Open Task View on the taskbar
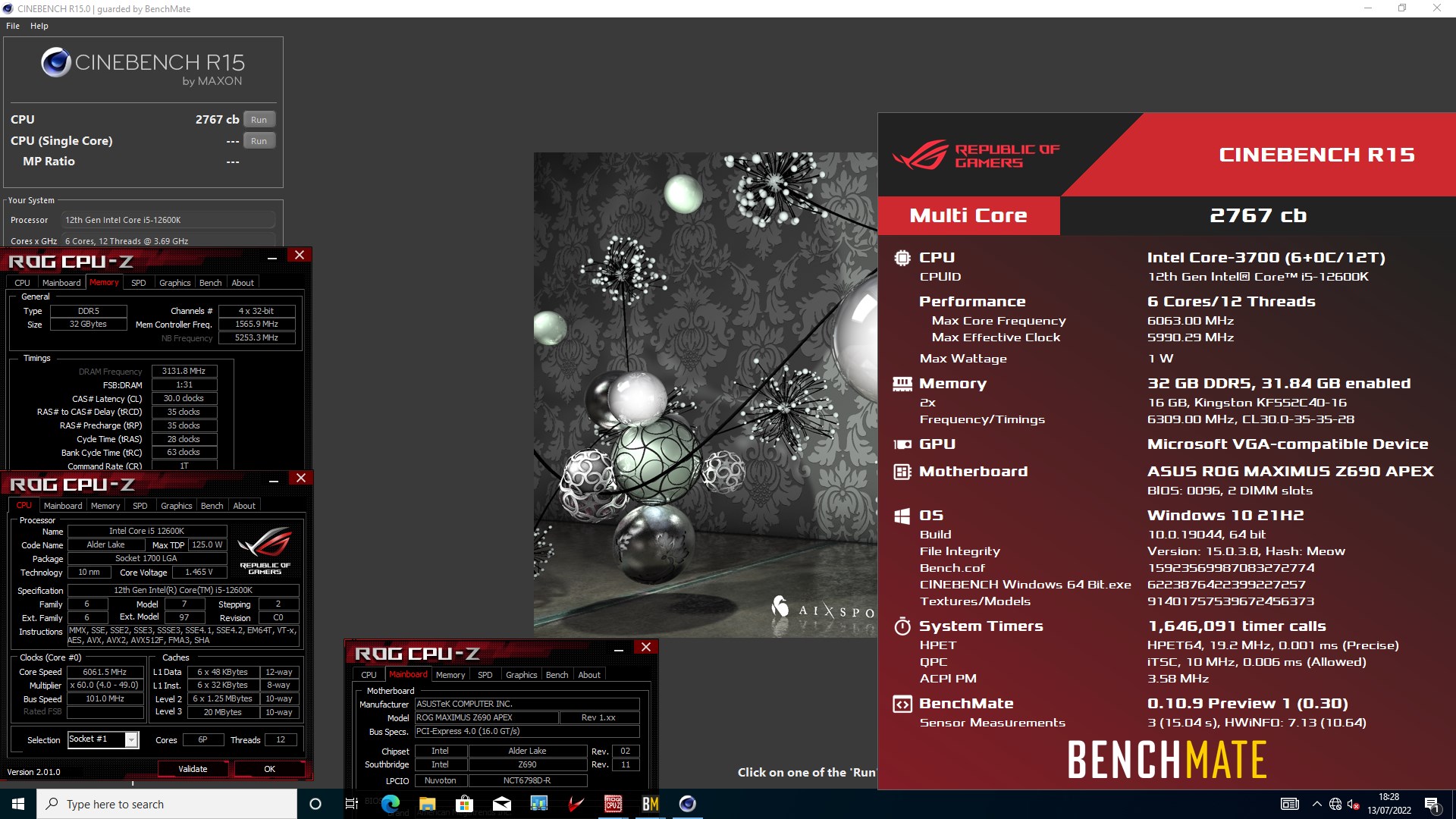1456x819 pixels. click(352, 804)
